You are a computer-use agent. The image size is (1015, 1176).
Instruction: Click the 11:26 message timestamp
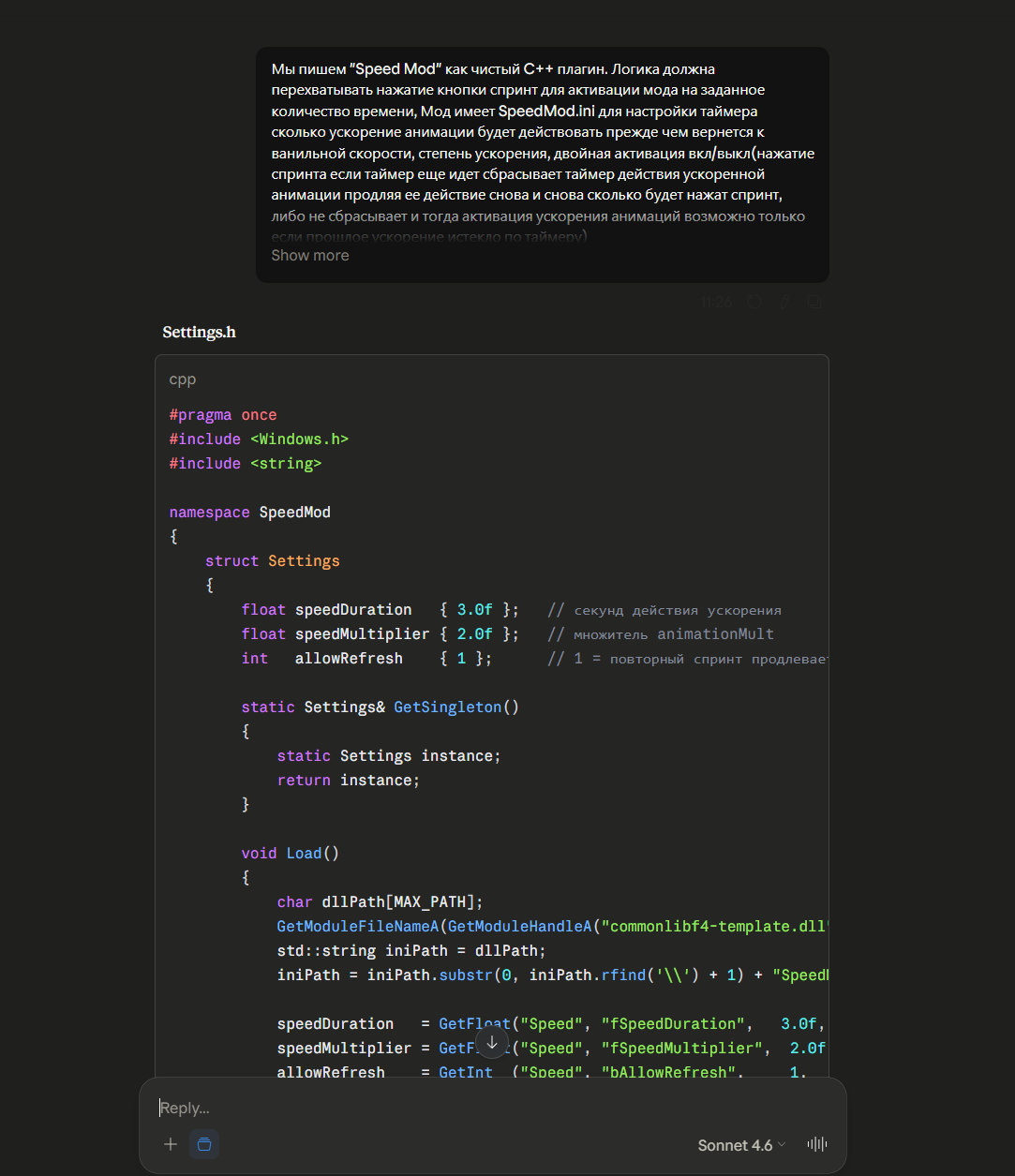[716, 302]
